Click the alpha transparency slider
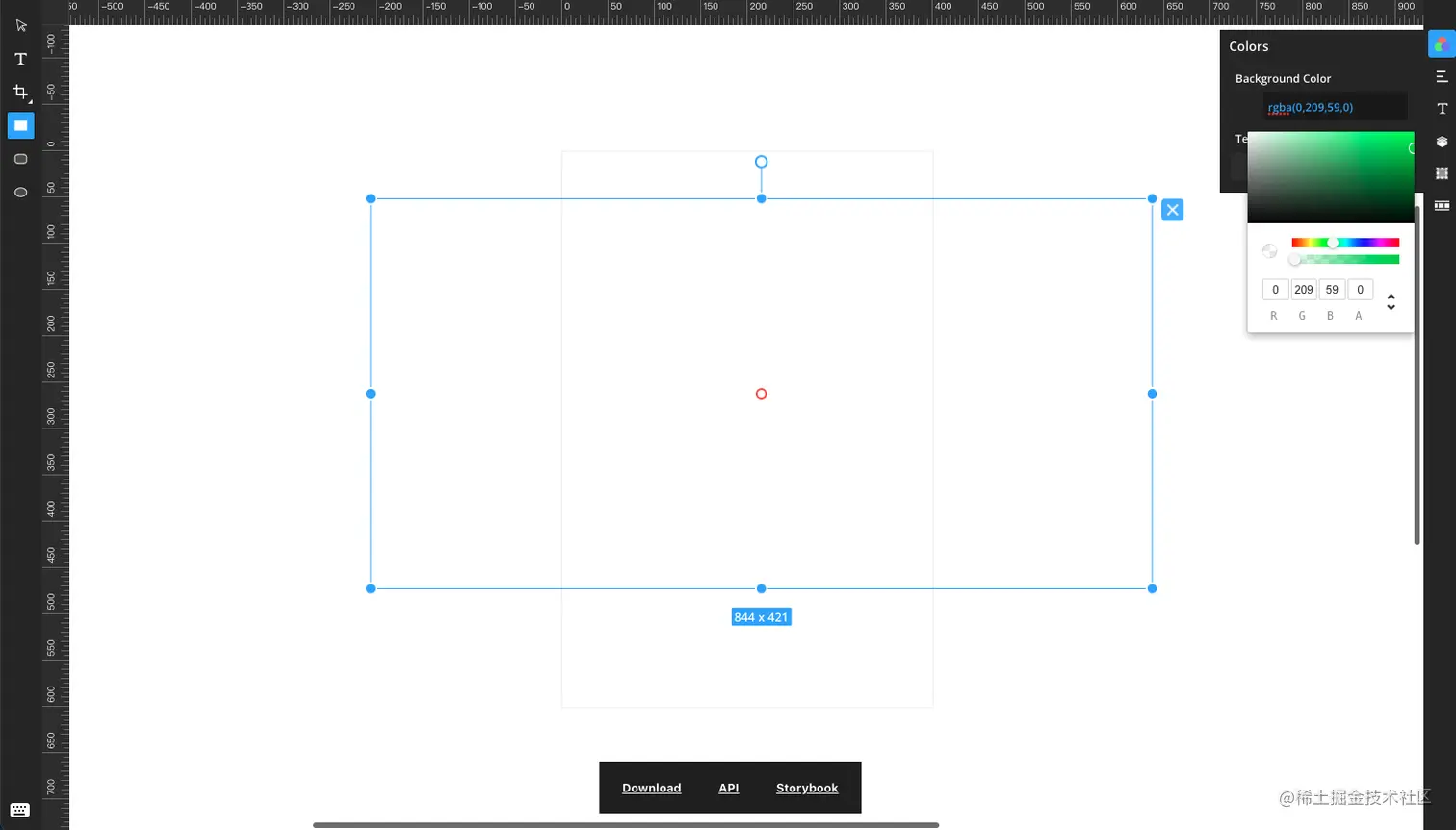Viewport: 1456px width, 830px height. [1345, 259]
